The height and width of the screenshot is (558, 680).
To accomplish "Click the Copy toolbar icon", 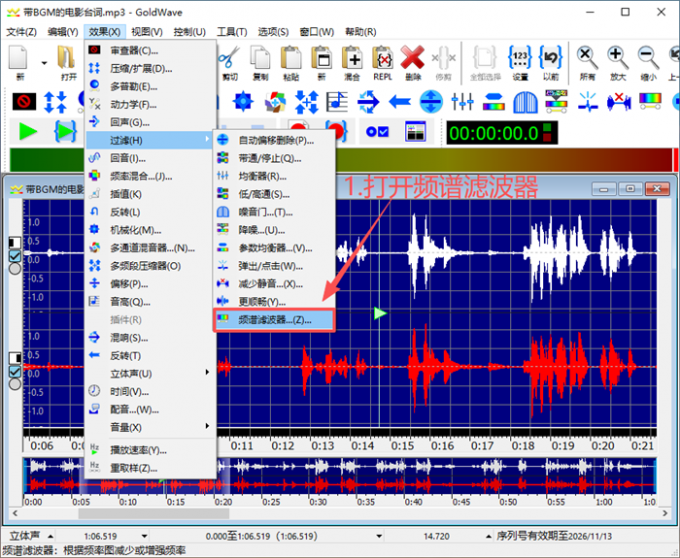I will pyautogui.click(x=261, y=58).
